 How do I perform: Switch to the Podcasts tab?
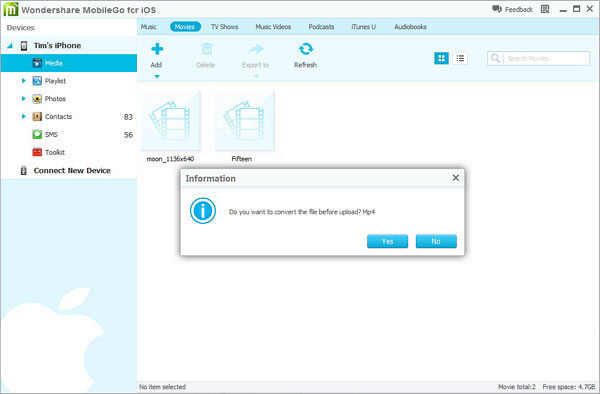[321, 27]
